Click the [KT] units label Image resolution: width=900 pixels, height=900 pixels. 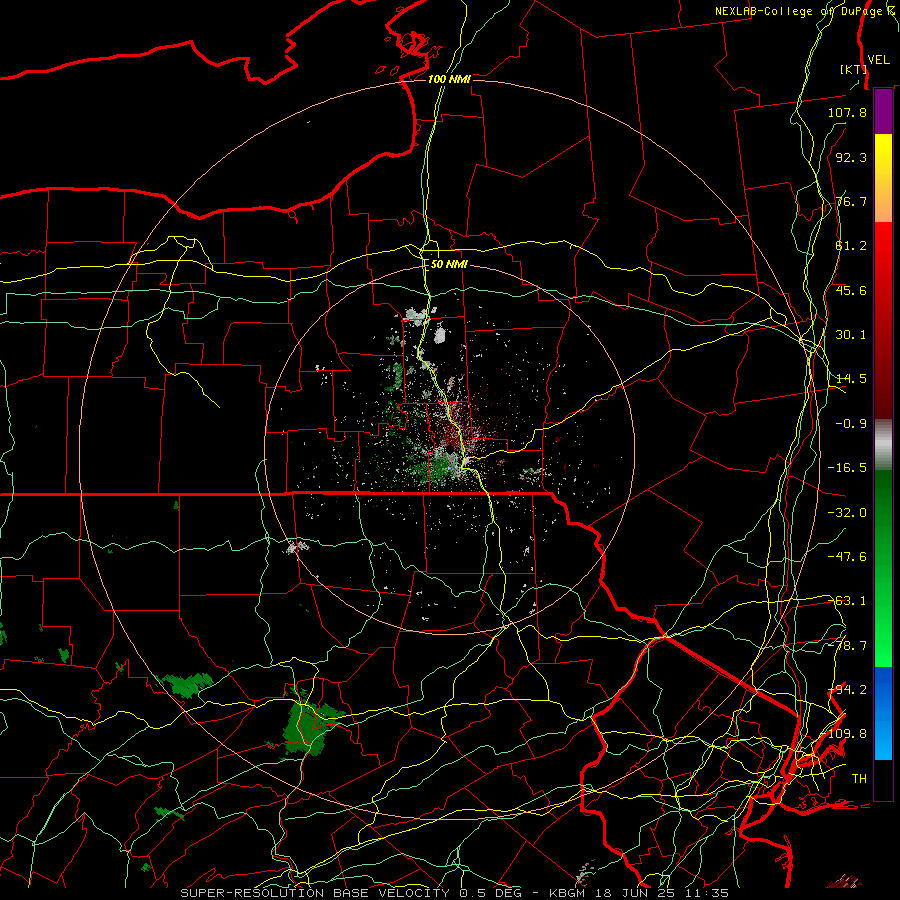coord(853,69)
